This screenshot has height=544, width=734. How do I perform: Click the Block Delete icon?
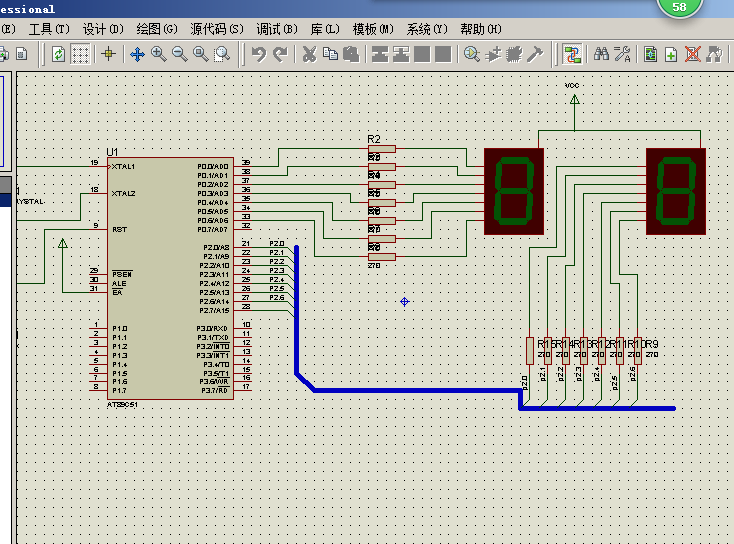pyautogui.click(x=443, y=54)
